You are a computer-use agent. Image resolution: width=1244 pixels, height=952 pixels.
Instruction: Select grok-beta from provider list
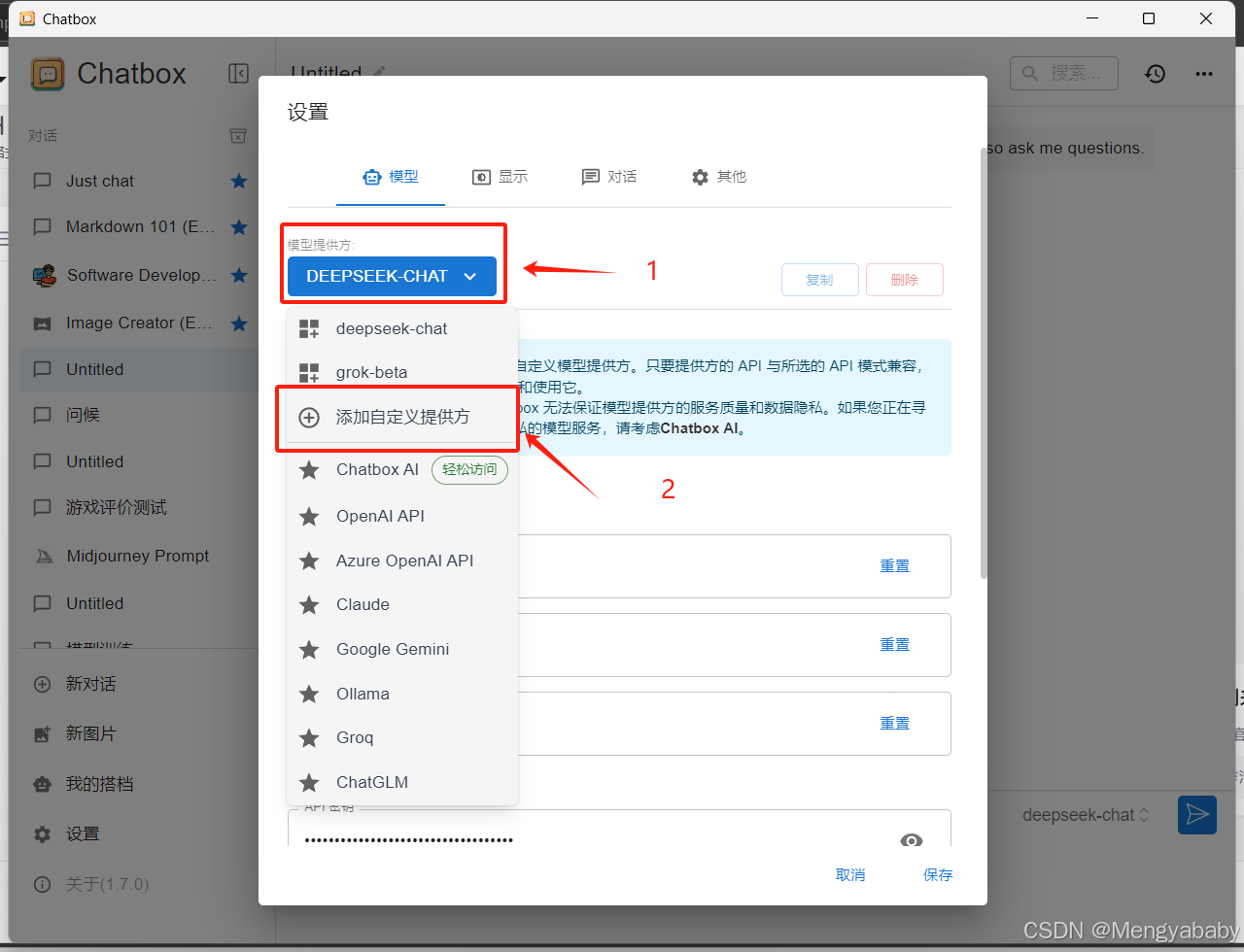[x=402, y=373]
